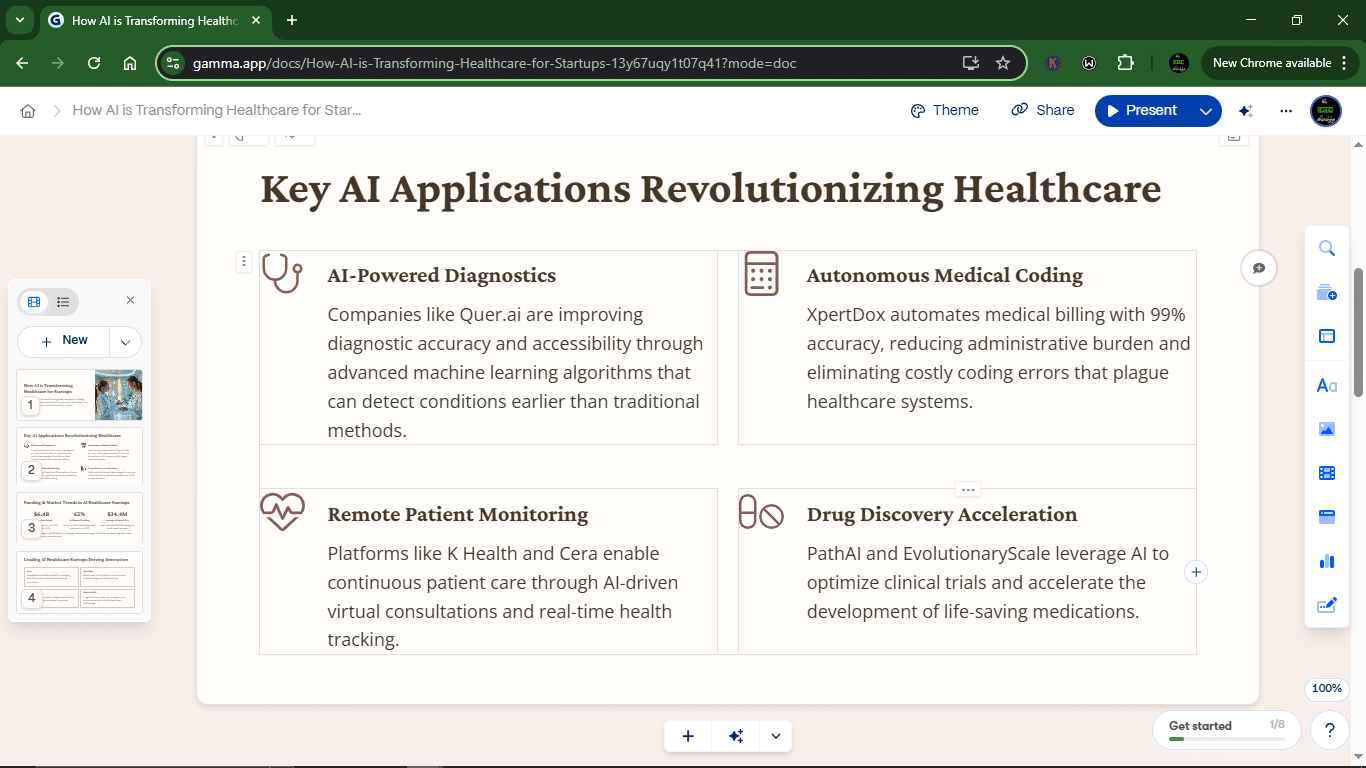Open the embed apps icon in right sidebar
Image resolution: width=1366 pixels, height=768 pixels.
[1327, 517]
